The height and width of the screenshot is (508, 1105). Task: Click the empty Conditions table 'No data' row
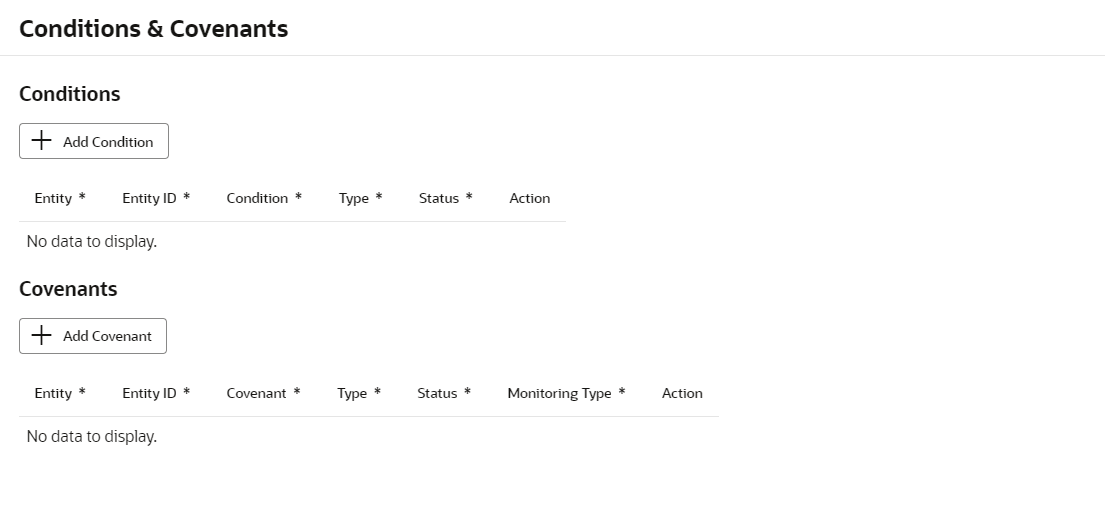point(92,241)
